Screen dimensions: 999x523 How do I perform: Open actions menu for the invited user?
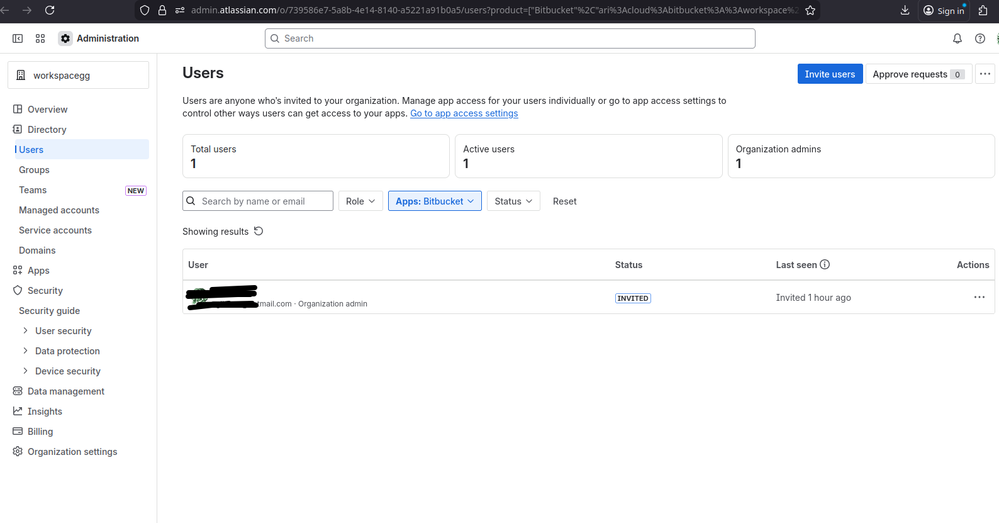[x=979, y=297]
